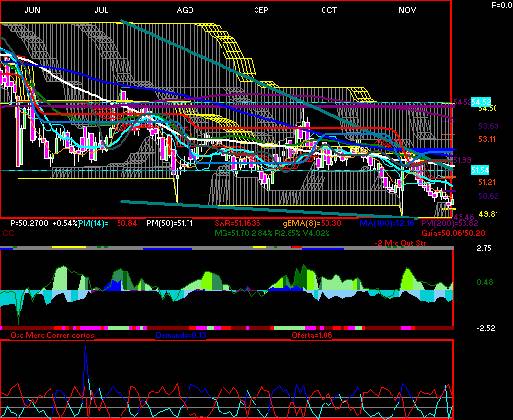
Task: Click the SEP month label
Action: 261,10
